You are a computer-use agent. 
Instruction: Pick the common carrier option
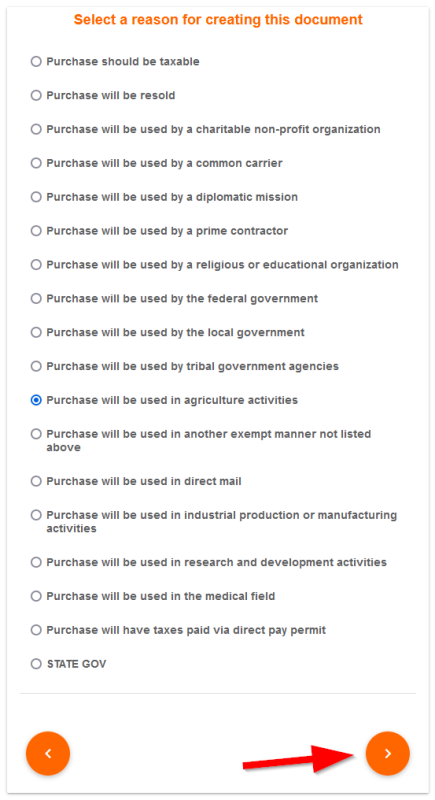point(36,163)
